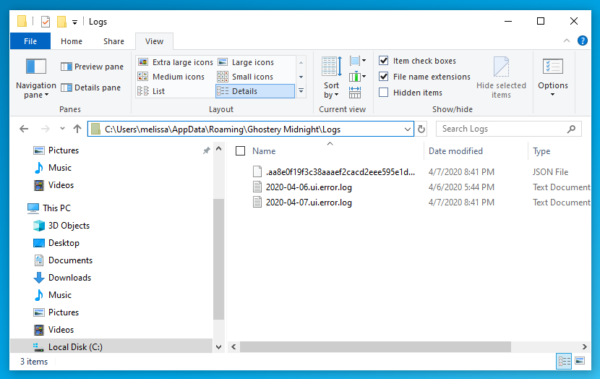Switch layout to Extra large icons
This screenshot has width=600, height=379.
175,62
